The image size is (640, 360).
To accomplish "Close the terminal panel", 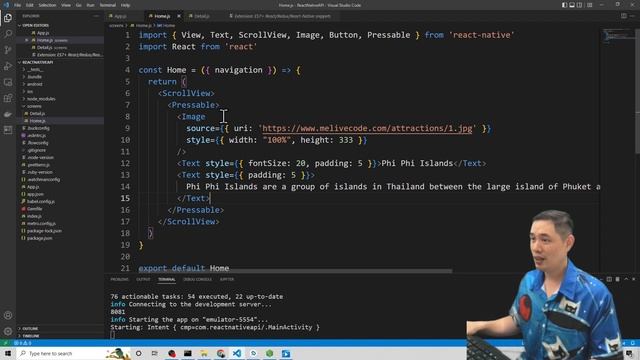I will [x=633, y=279].
